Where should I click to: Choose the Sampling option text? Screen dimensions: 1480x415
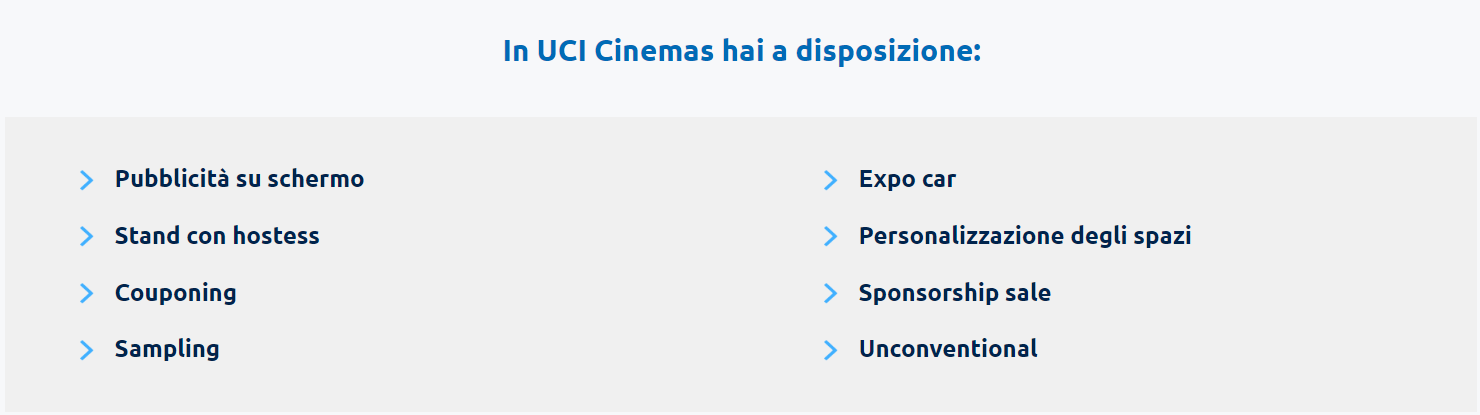(x=167, y=349)
